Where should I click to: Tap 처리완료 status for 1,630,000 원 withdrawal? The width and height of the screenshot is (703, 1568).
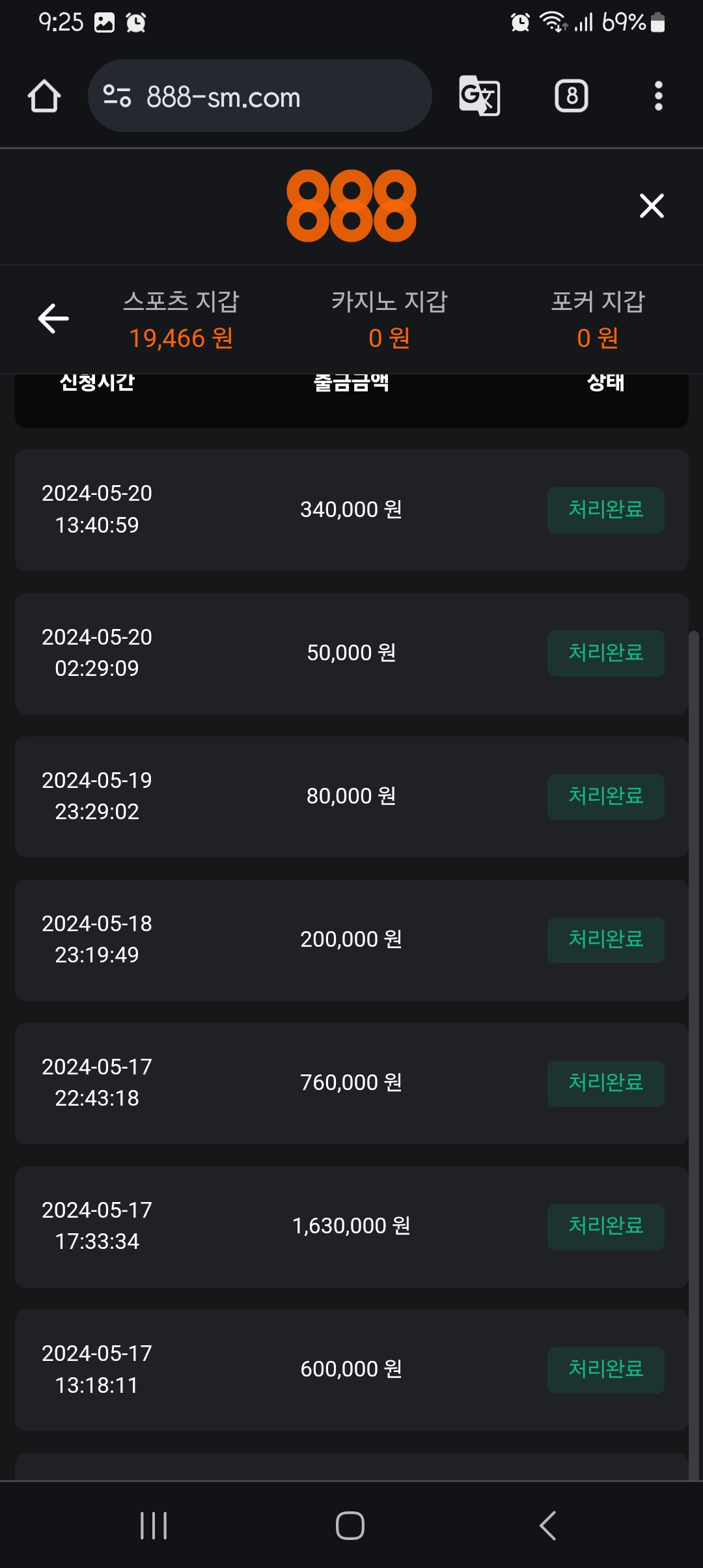coord(605,1227)
